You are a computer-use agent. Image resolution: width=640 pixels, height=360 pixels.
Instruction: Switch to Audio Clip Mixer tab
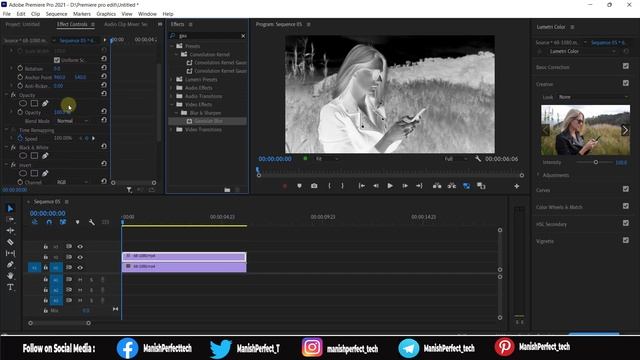click(126, 24)
